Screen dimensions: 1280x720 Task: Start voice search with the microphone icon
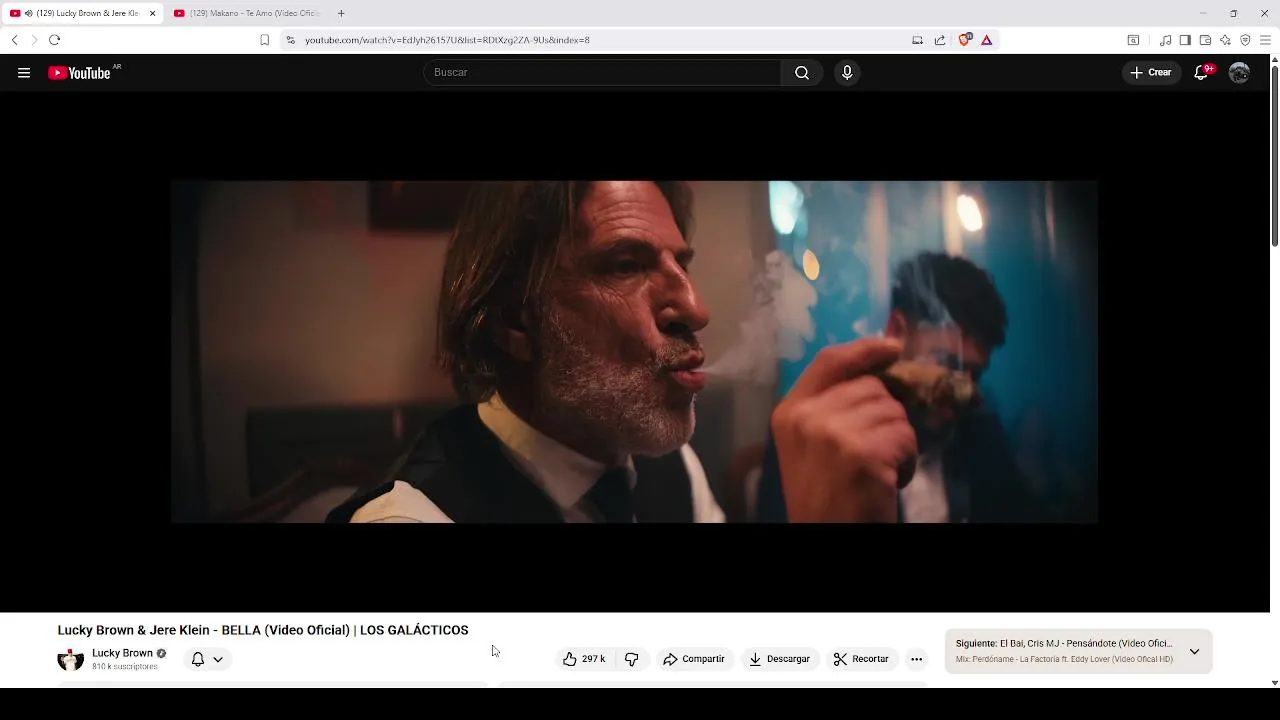pos(847,72)
